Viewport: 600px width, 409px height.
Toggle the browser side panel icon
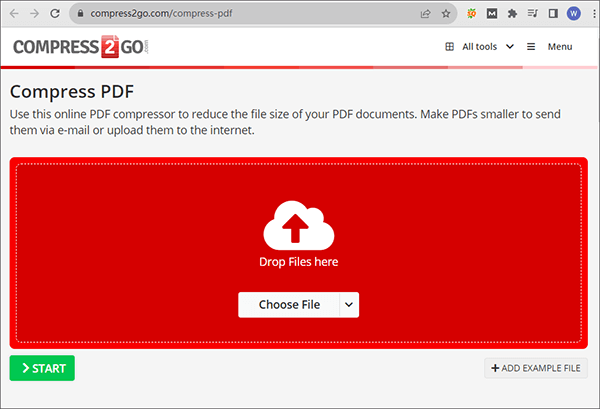553,14
